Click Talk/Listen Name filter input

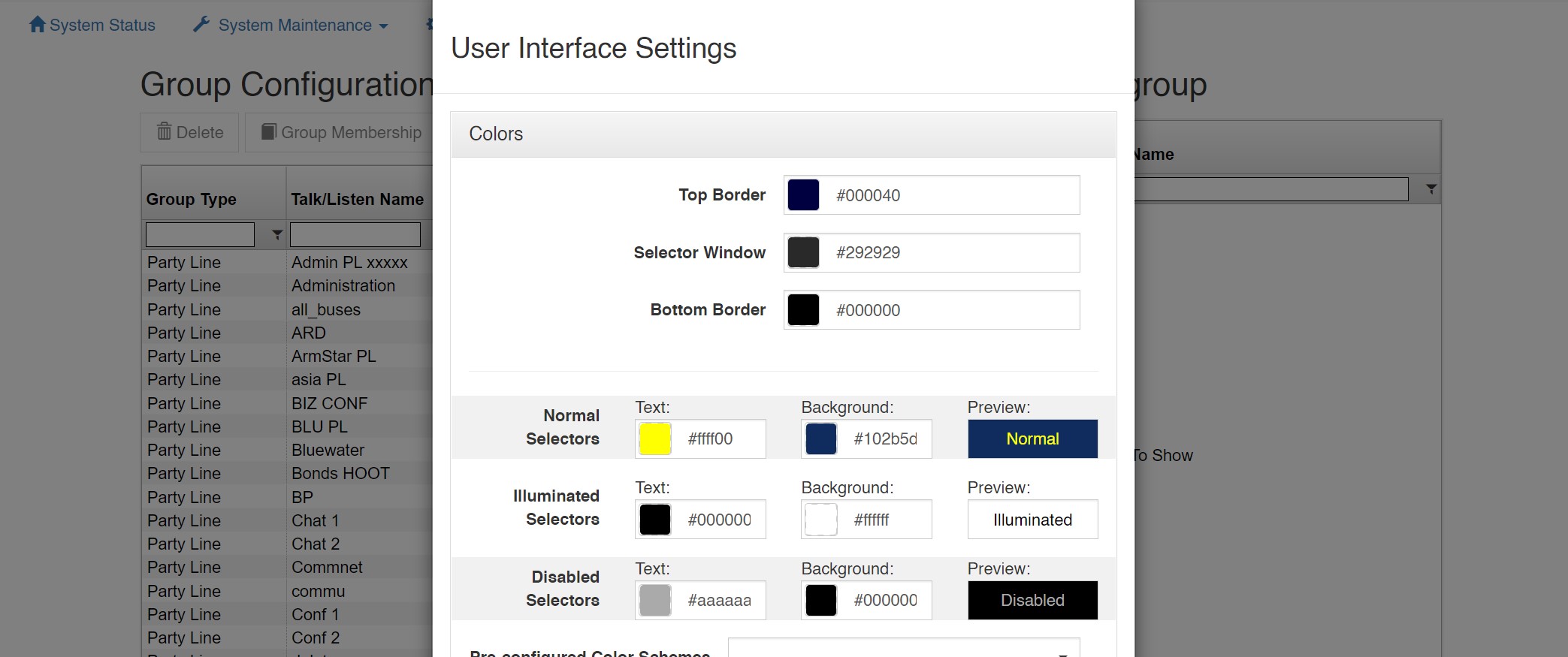tap(355, 234)
